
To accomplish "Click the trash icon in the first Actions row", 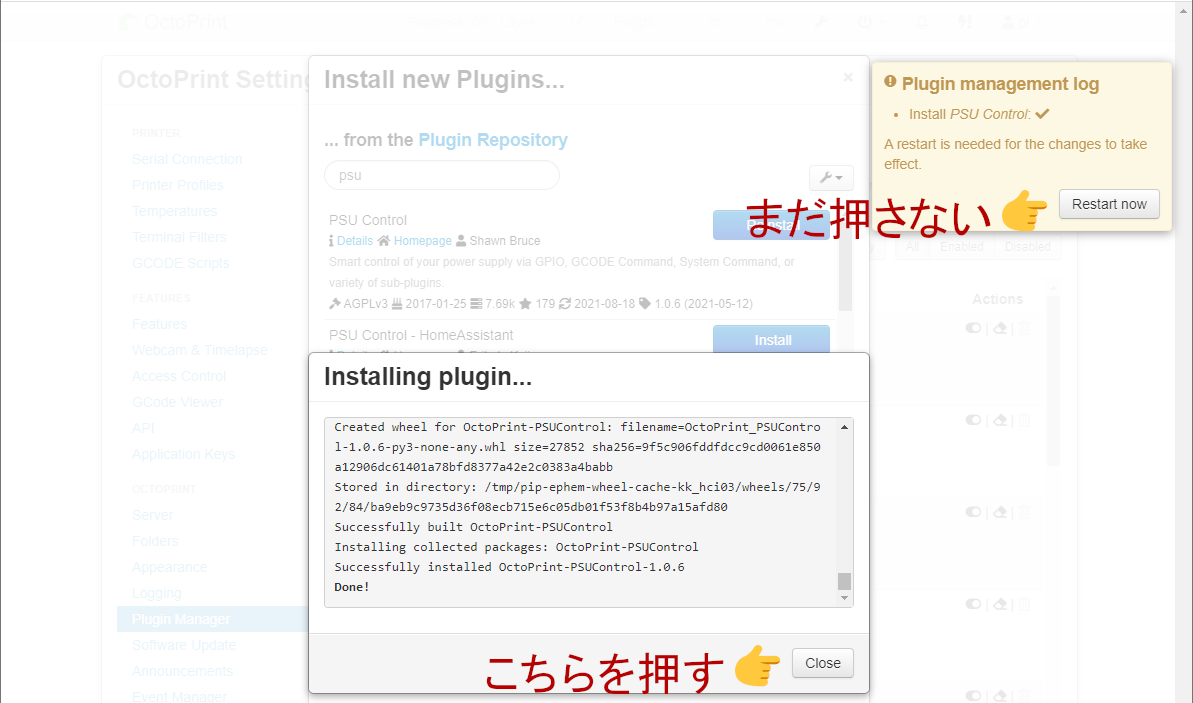I will pos(1025,328).
